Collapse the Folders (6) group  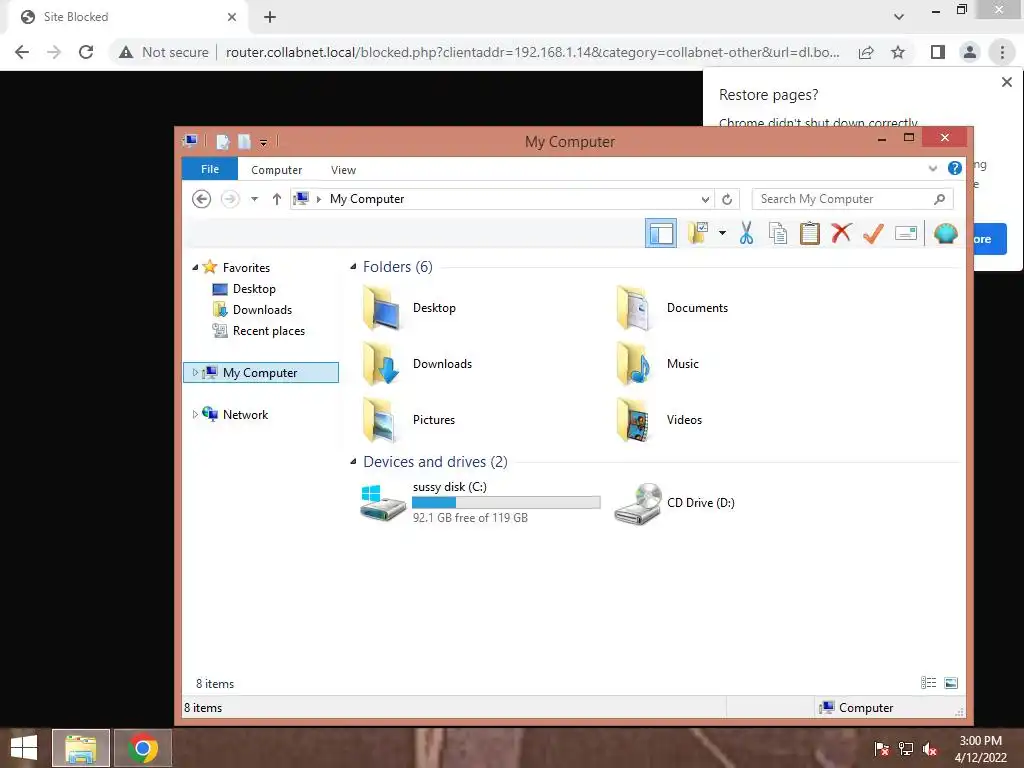(x=353, y=266)
